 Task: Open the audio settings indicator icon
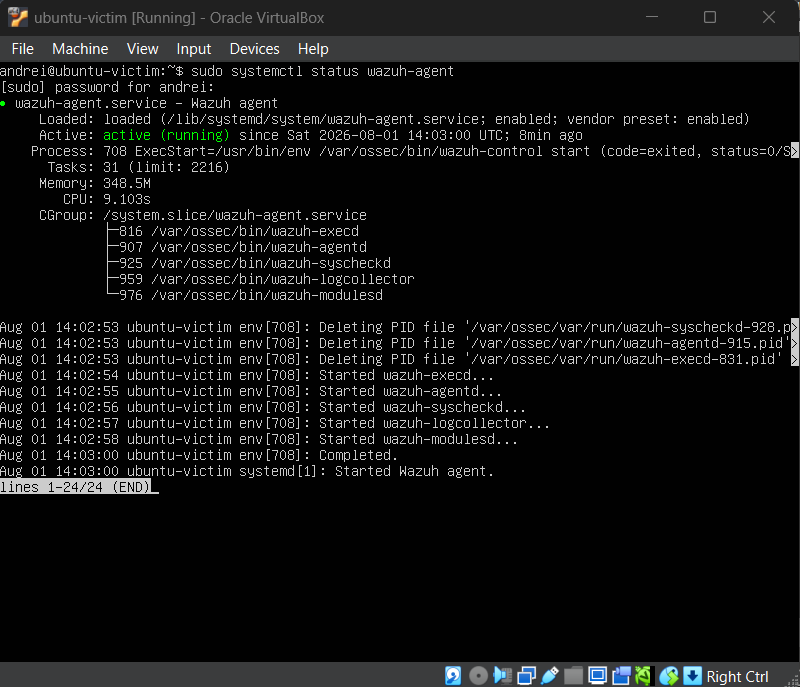503,676
